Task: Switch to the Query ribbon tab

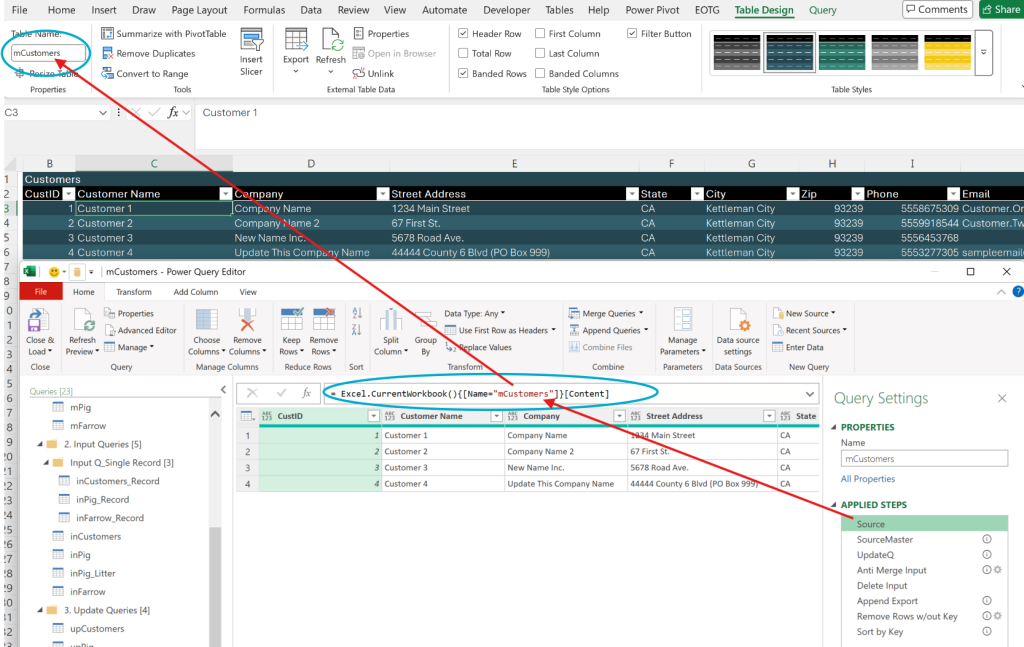Action: 822,10
